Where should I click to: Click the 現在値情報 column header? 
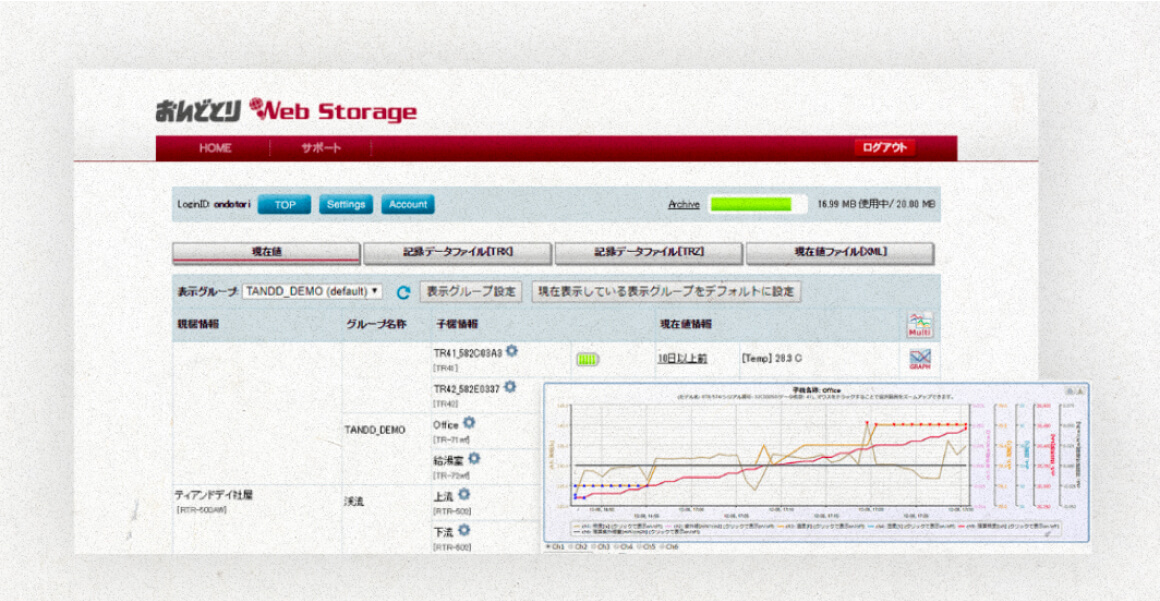coord(685,324)
